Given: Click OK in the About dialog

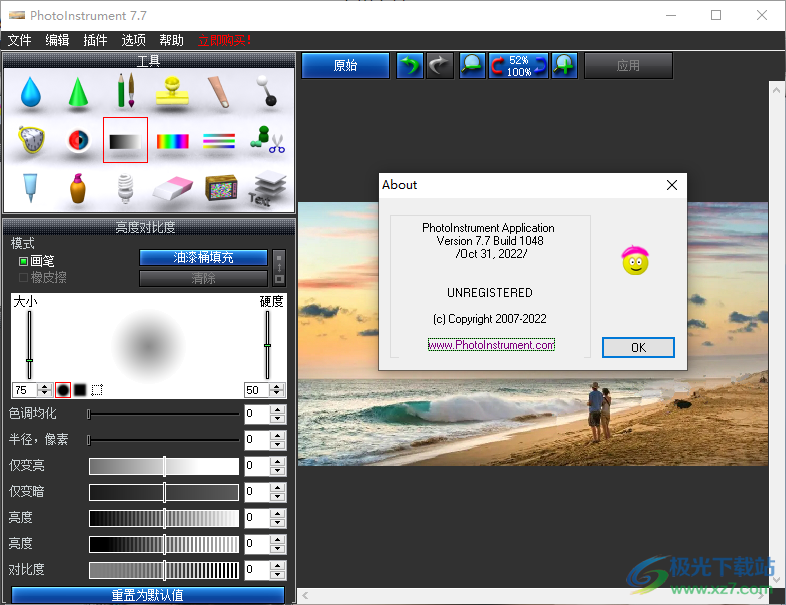Looking at the screenshot, I should (x=638, y=347).
